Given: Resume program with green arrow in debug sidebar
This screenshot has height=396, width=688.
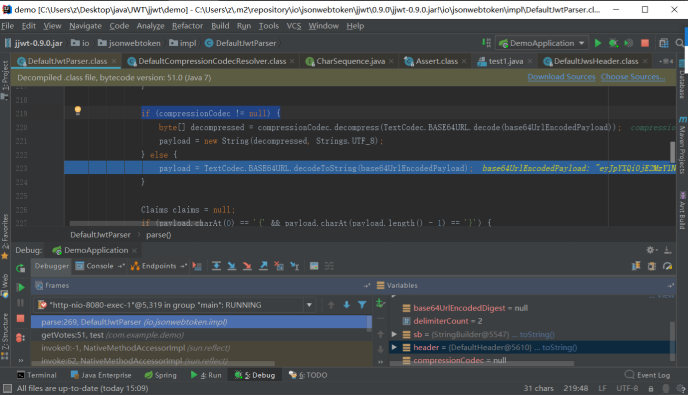Looking at the screenshot, I should click(x=20, y=288).
